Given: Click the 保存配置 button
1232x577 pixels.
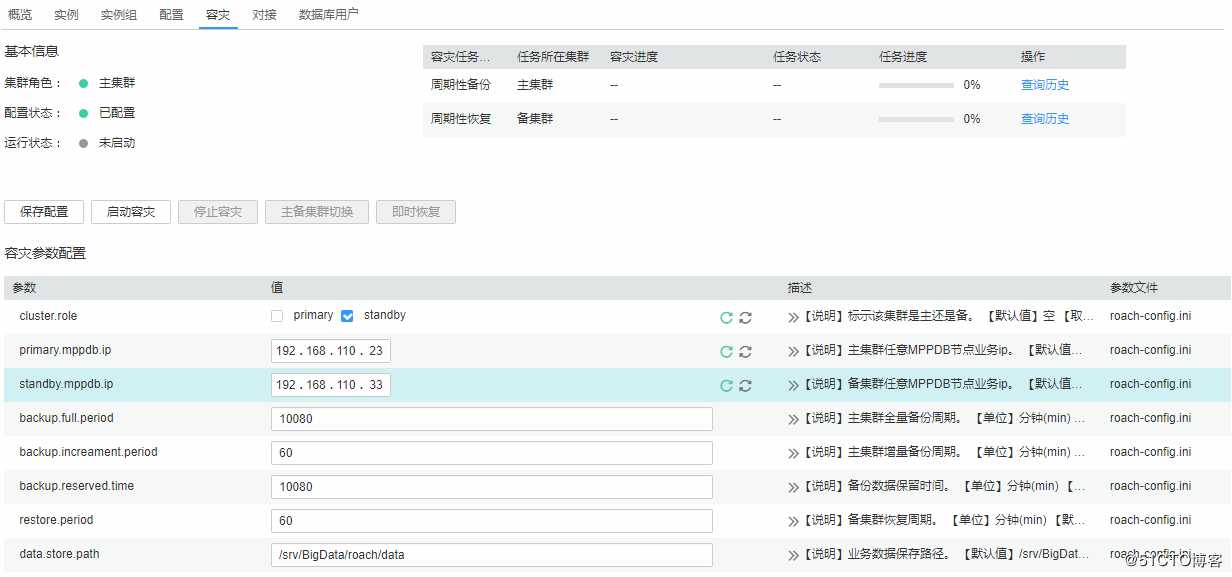Looking at the screenshot, I should pos(44,211).
